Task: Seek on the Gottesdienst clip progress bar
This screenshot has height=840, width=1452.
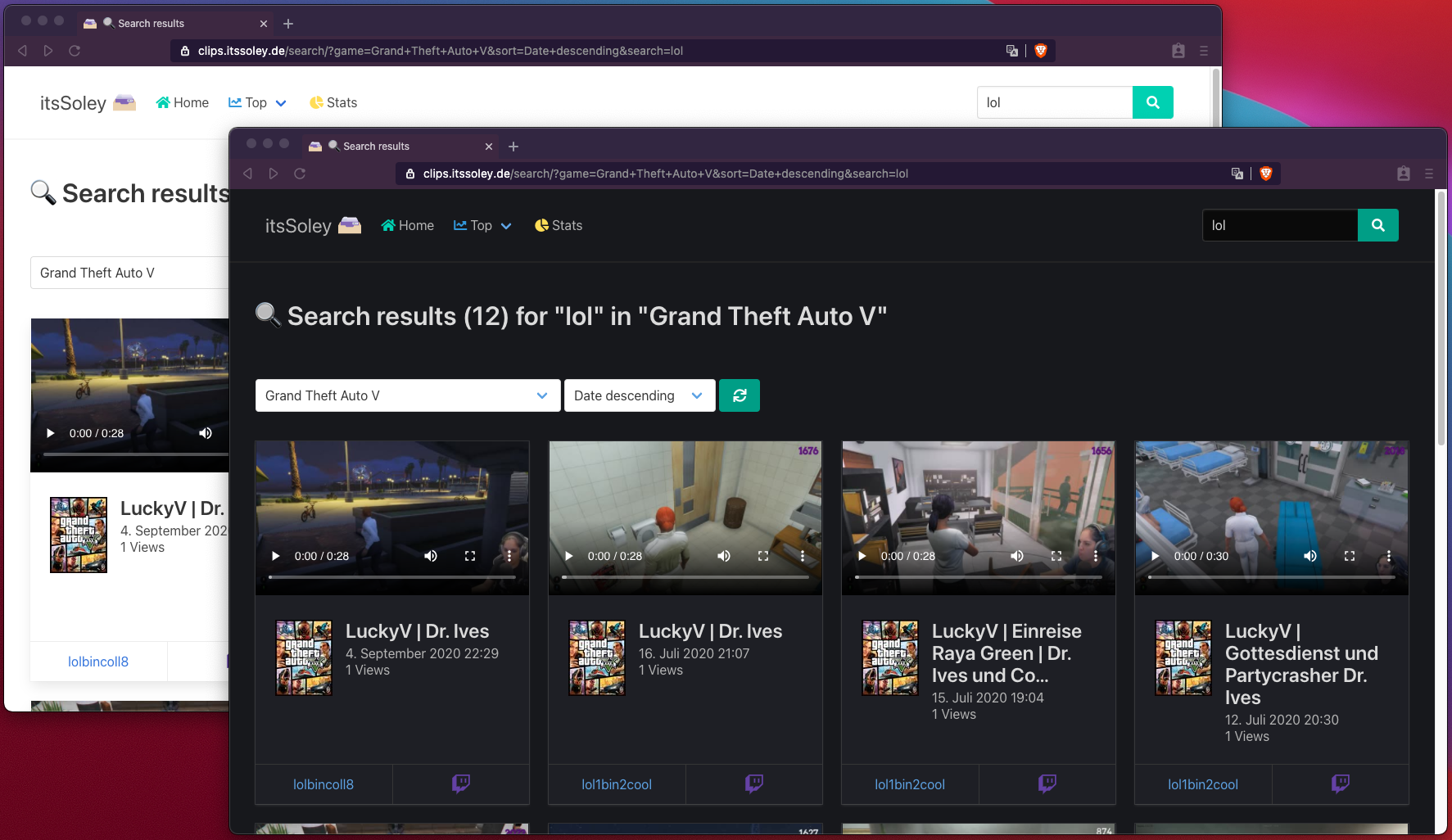Action: click(1272, 577)
